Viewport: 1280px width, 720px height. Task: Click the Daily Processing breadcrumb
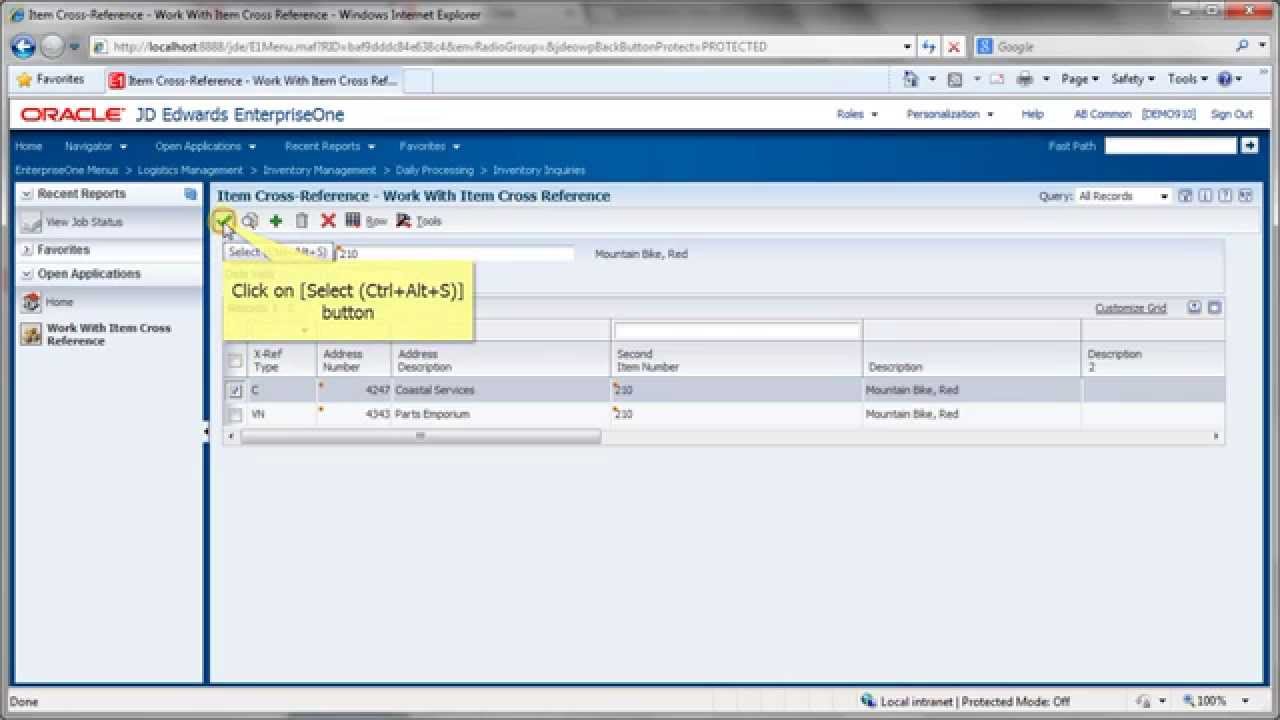[434, 170]
